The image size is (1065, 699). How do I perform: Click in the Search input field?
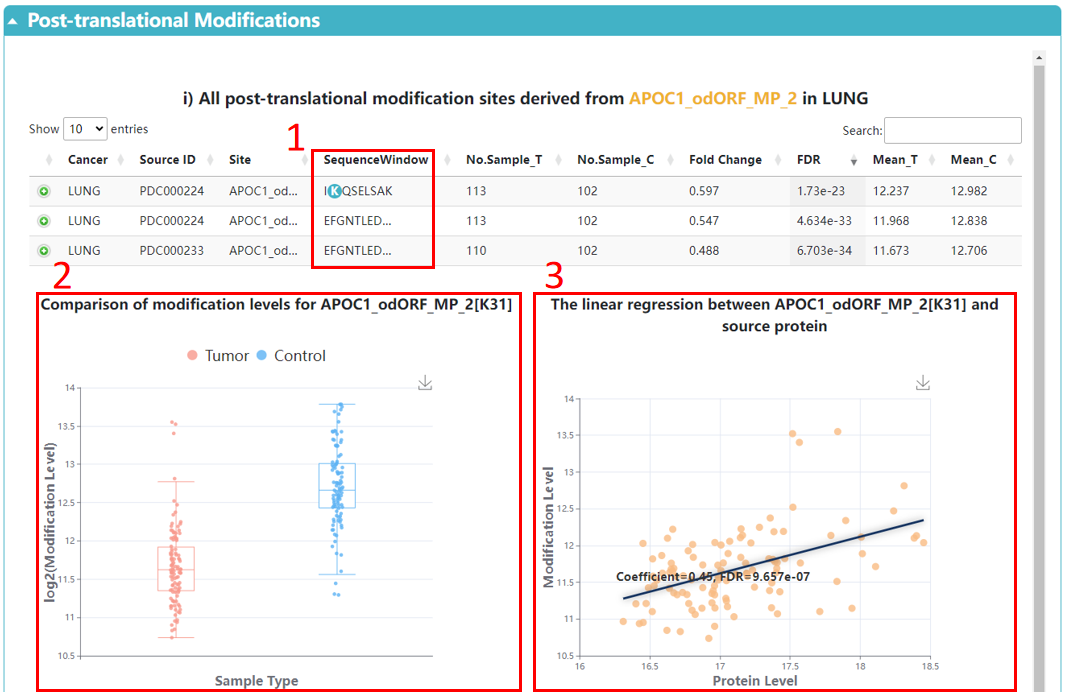952,130
